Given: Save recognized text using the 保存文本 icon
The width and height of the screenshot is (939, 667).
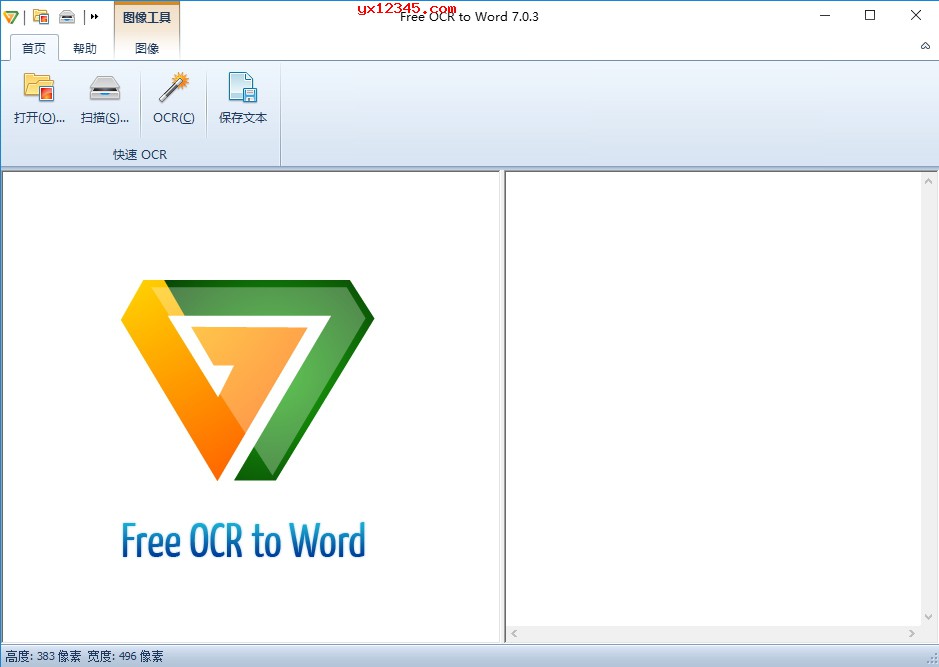Looking at the screenshot, I should (243, 100).
